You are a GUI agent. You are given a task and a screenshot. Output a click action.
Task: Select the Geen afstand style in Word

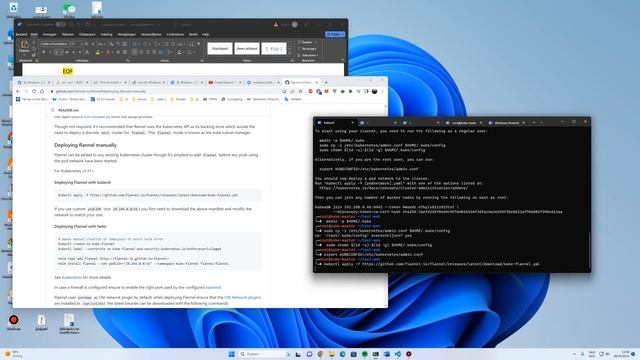247,49
